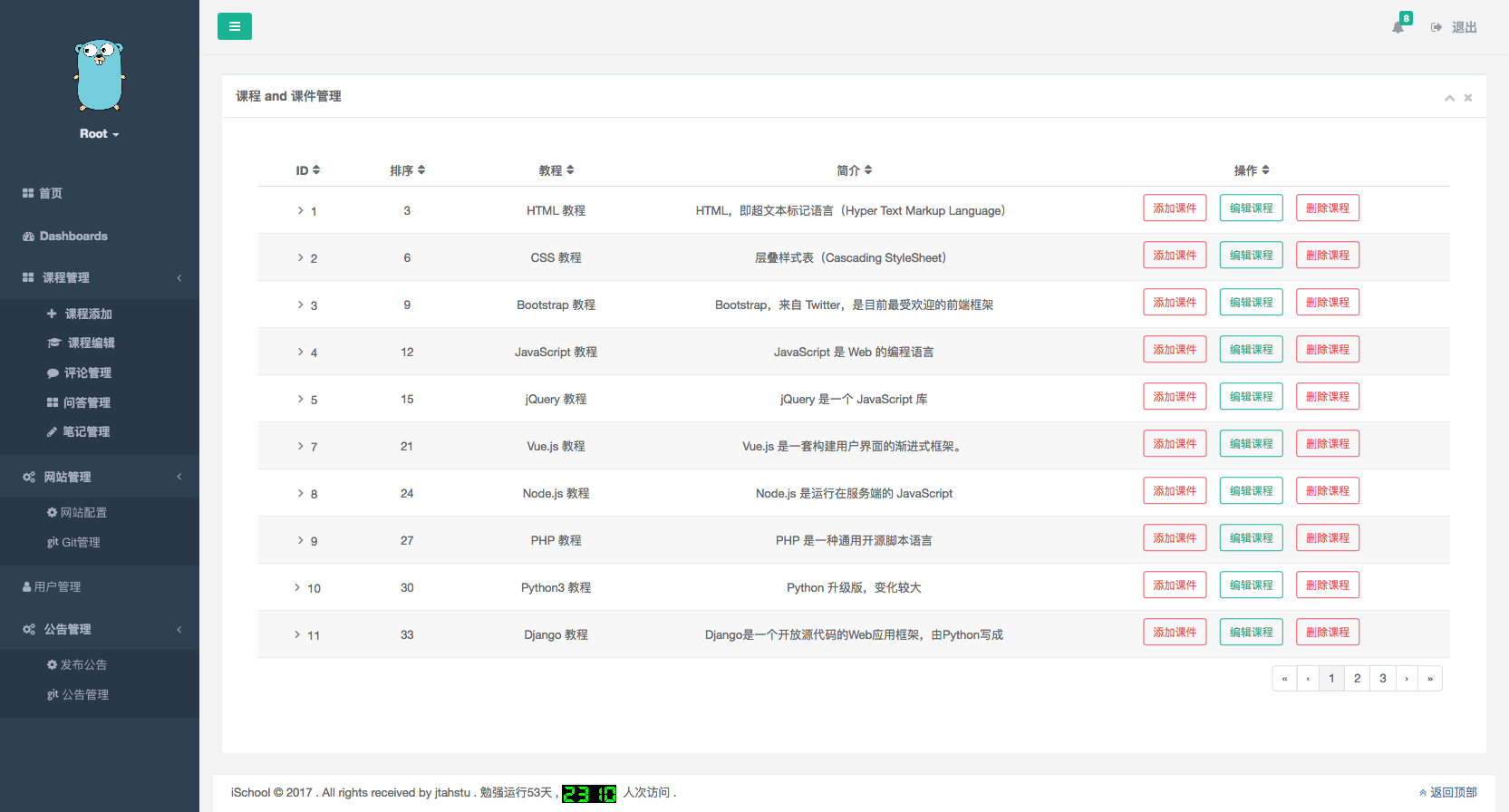Click 删除课程 for Node.js 教程
1509x812 pixels.
click(x=1328, y=491)
